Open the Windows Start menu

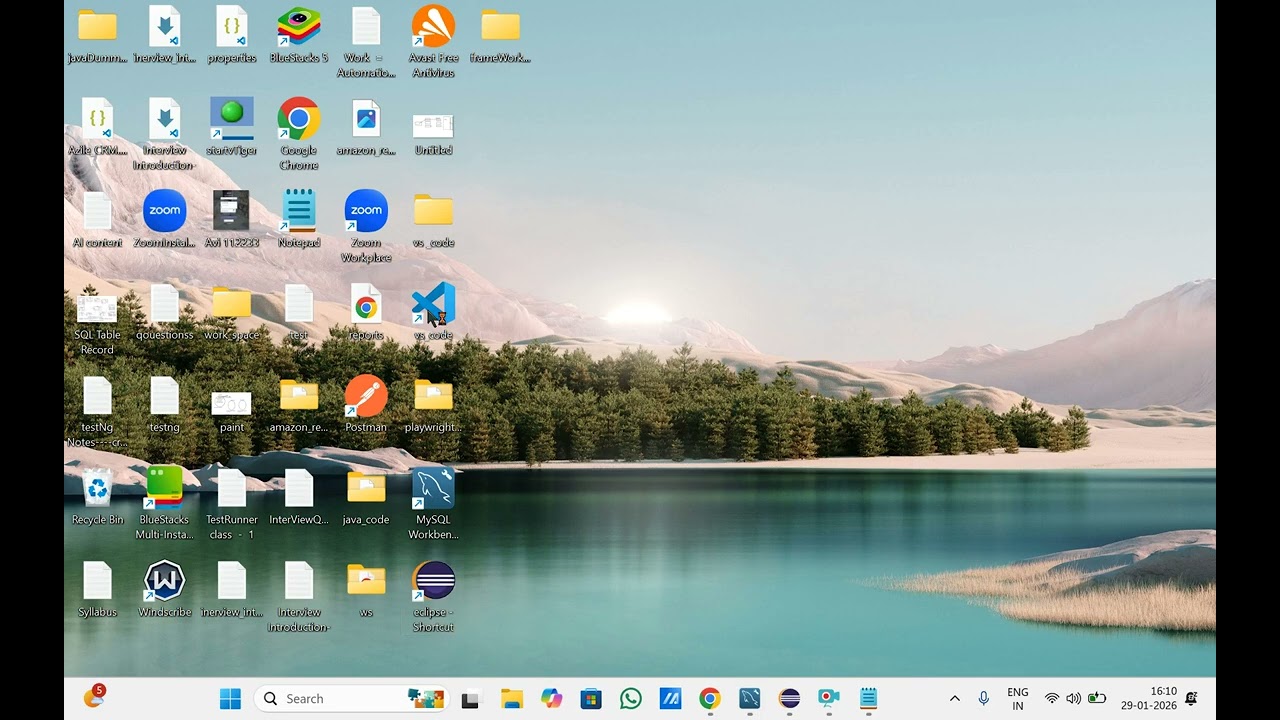pyautogui.click(x=230, y=699)
